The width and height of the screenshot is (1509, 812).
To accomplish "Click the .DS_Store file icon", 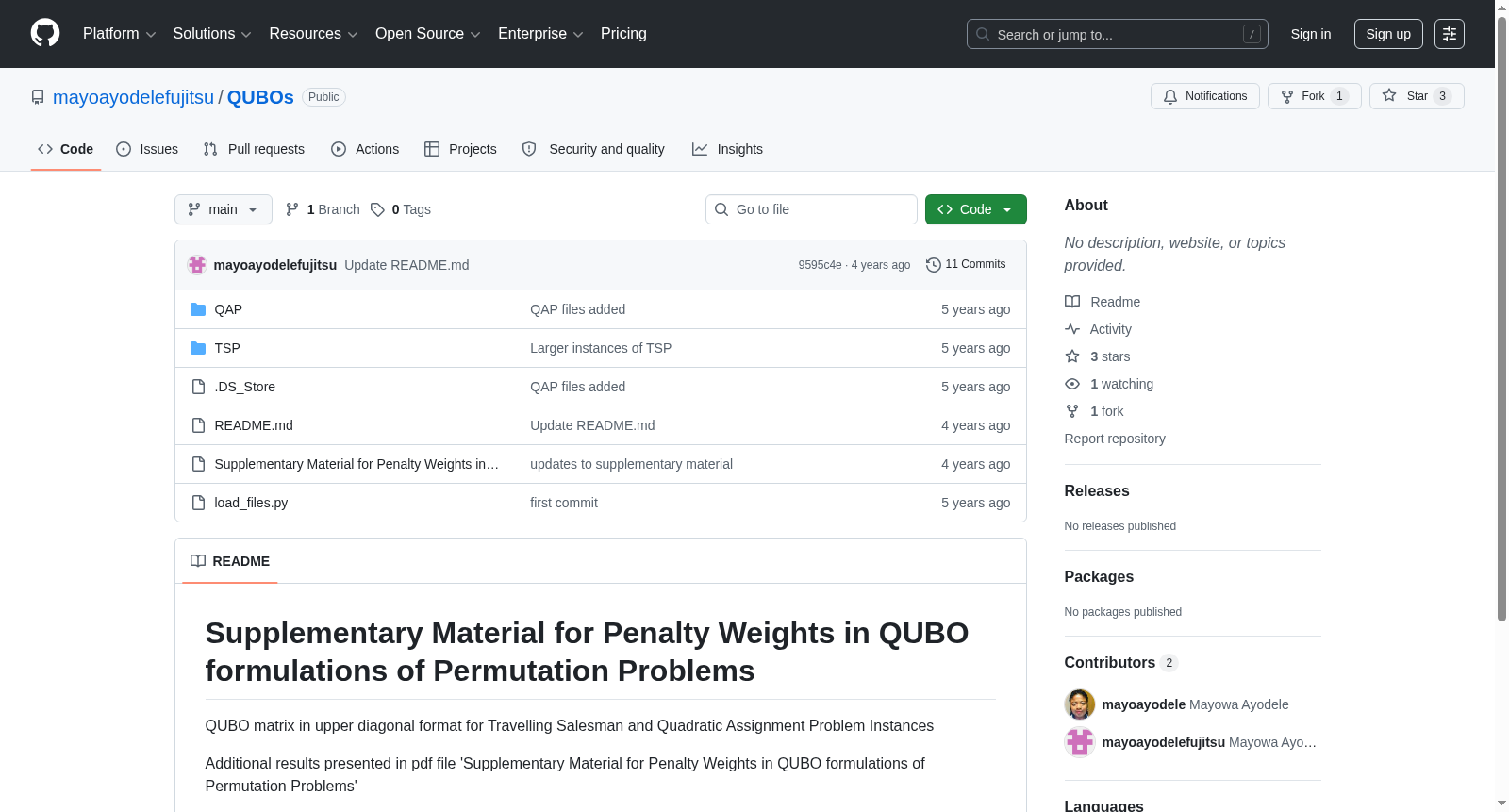I will 198,387.
